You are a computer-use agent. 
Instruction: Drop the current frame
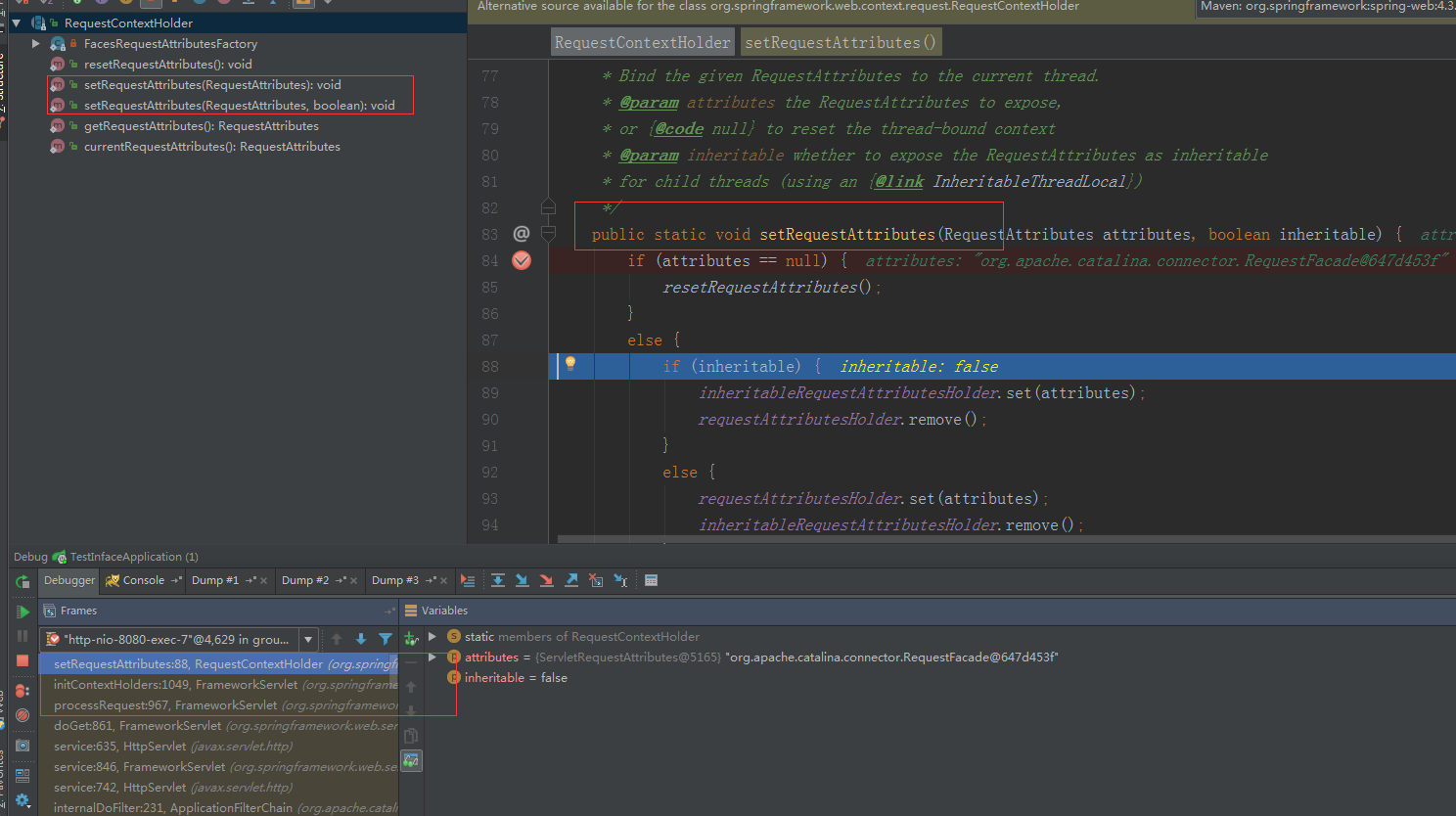pos(596,580)
